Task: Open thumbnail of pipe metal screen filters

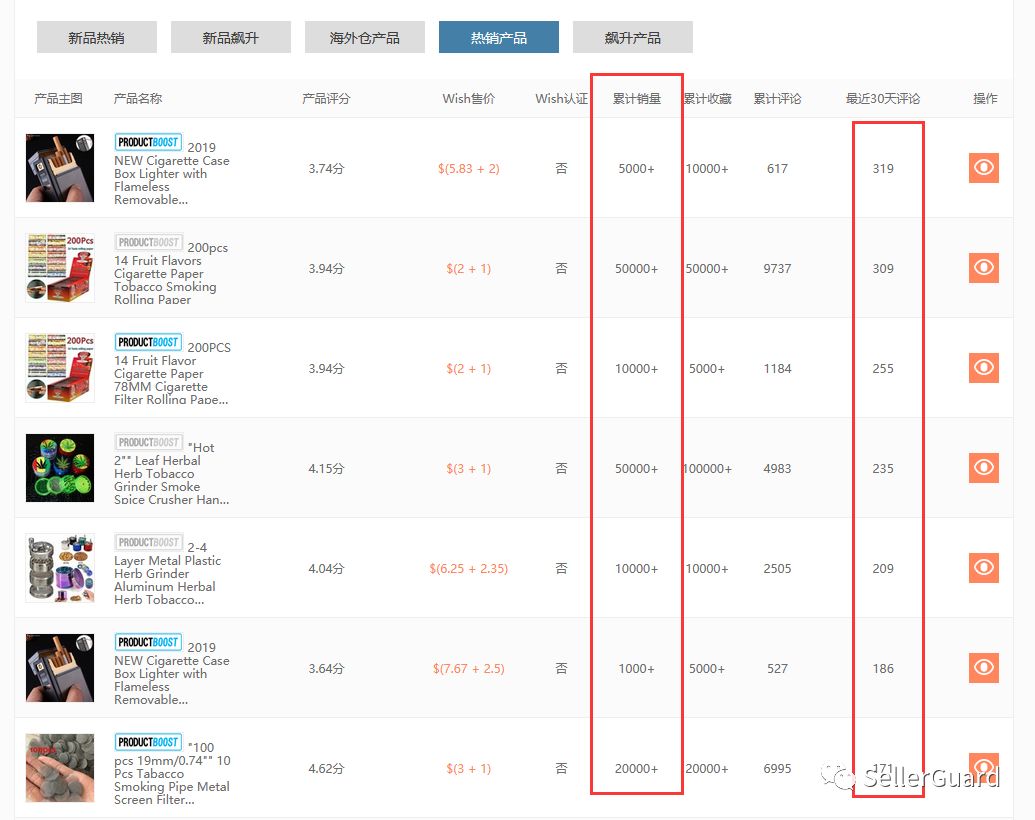Action: pyautogui.click(x=60, y=768)
